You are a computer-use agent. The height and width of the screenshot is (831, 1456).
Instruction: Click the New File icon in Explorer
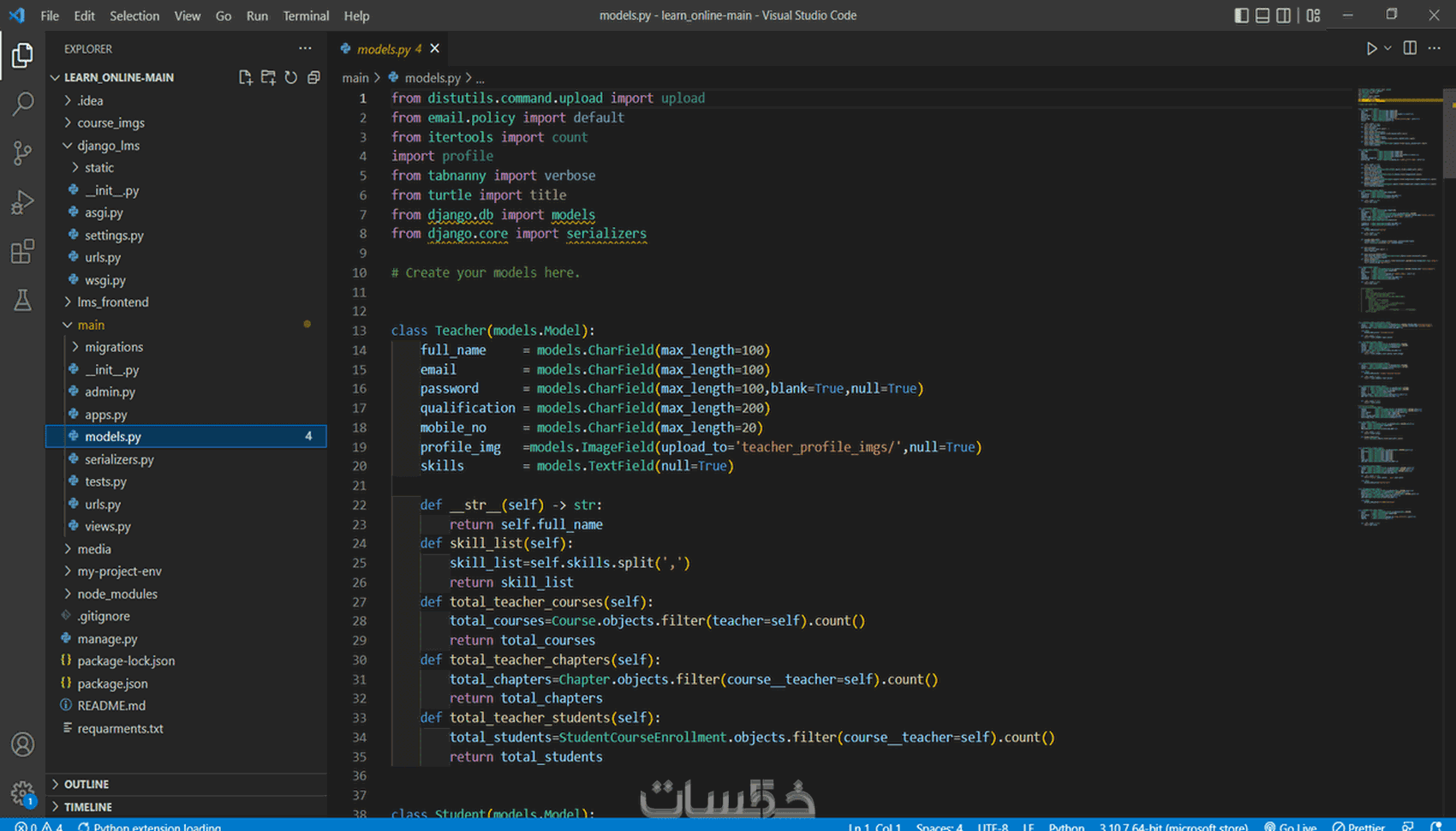tap(246, 77)
